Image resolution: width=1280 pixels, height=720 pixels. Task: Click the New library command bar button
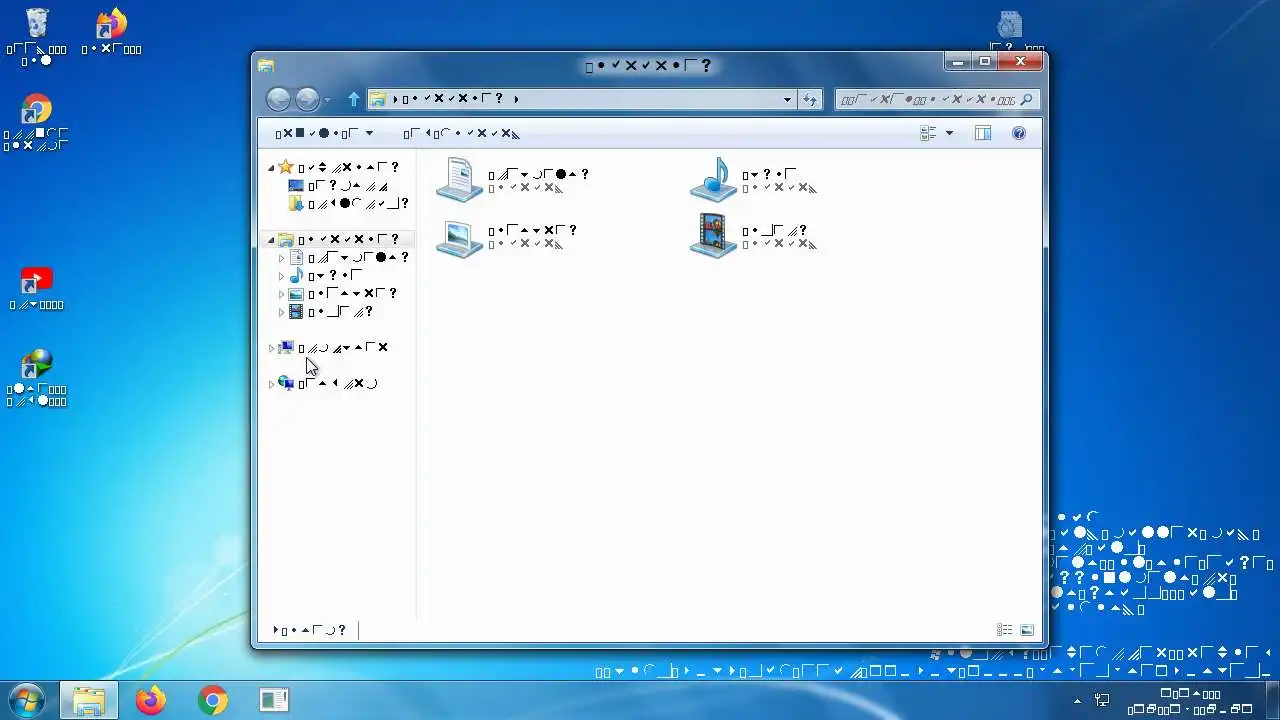coord(462,133)
